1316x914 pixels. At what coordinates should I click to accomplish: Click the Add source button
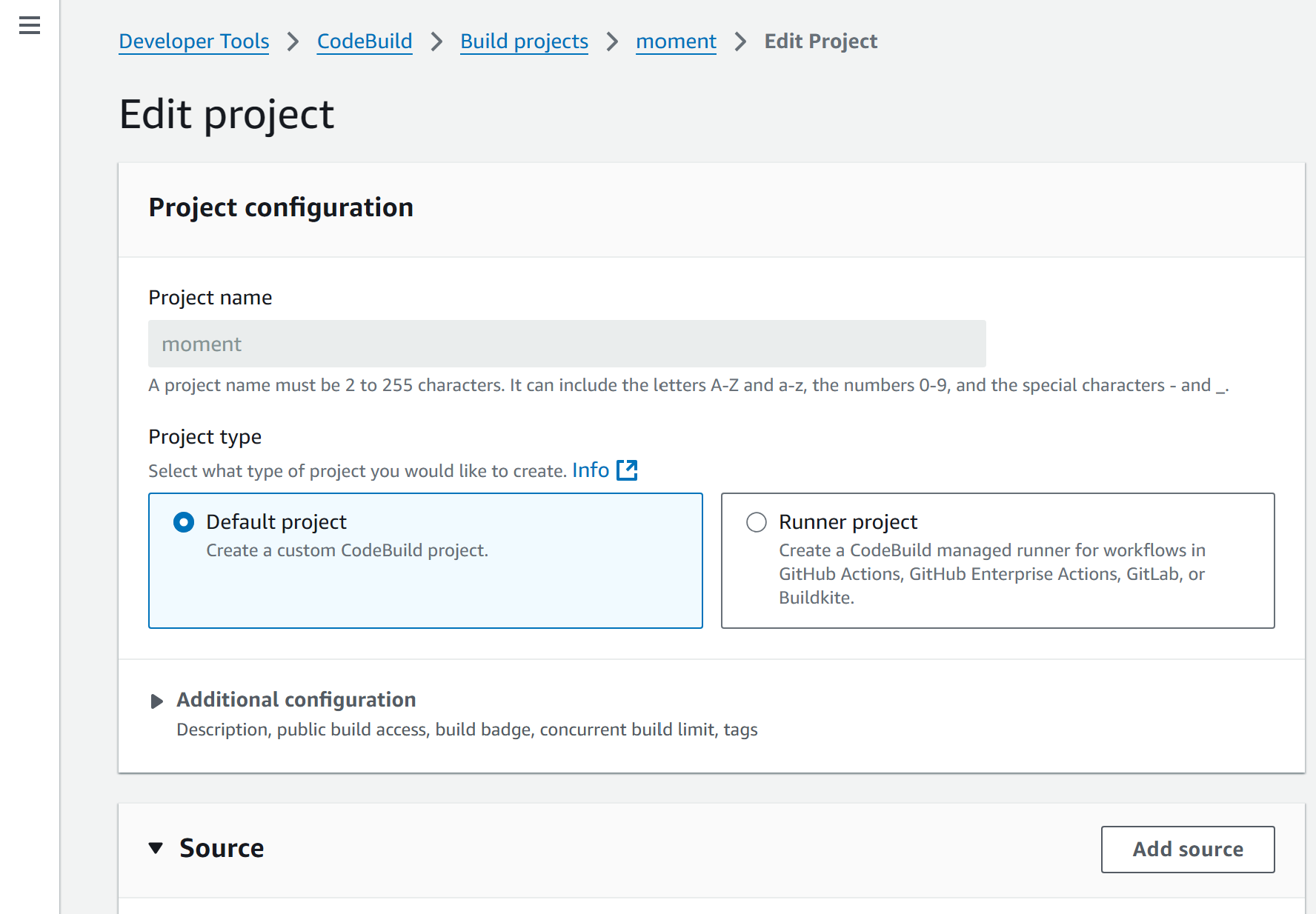tap(1188, 850)
